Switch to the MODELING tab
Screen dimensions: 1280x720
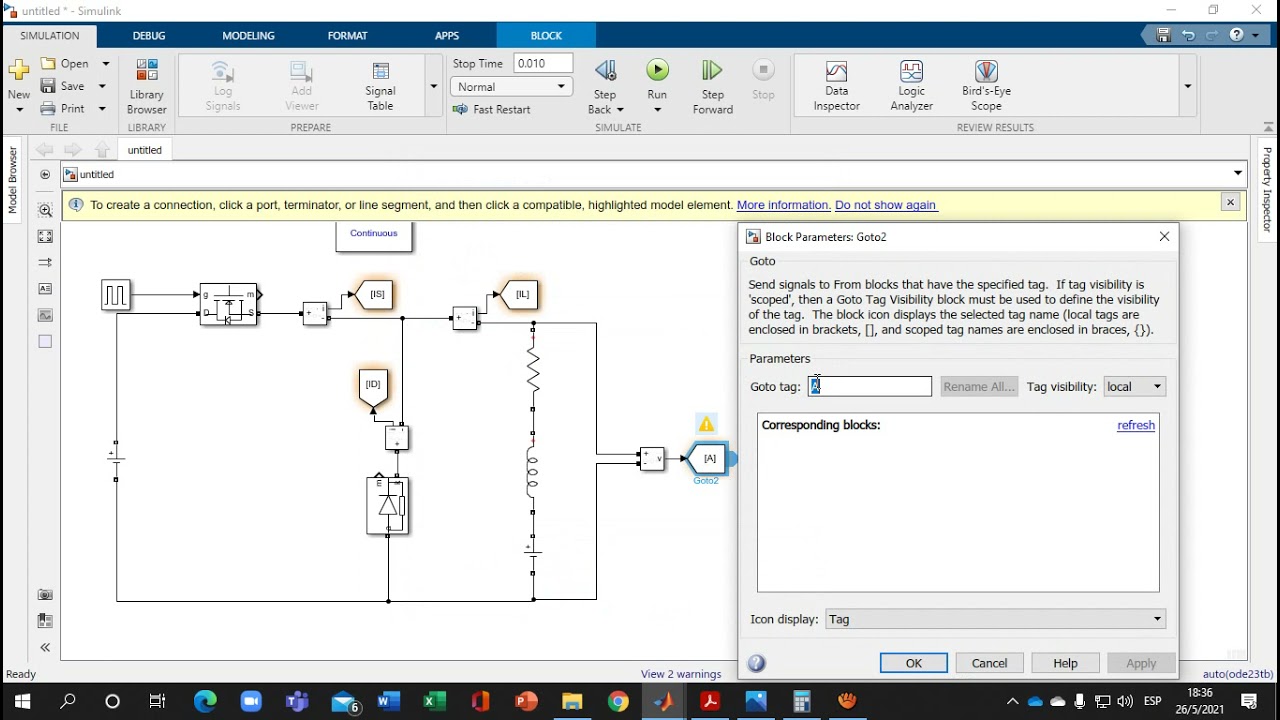tap(248, 35)
